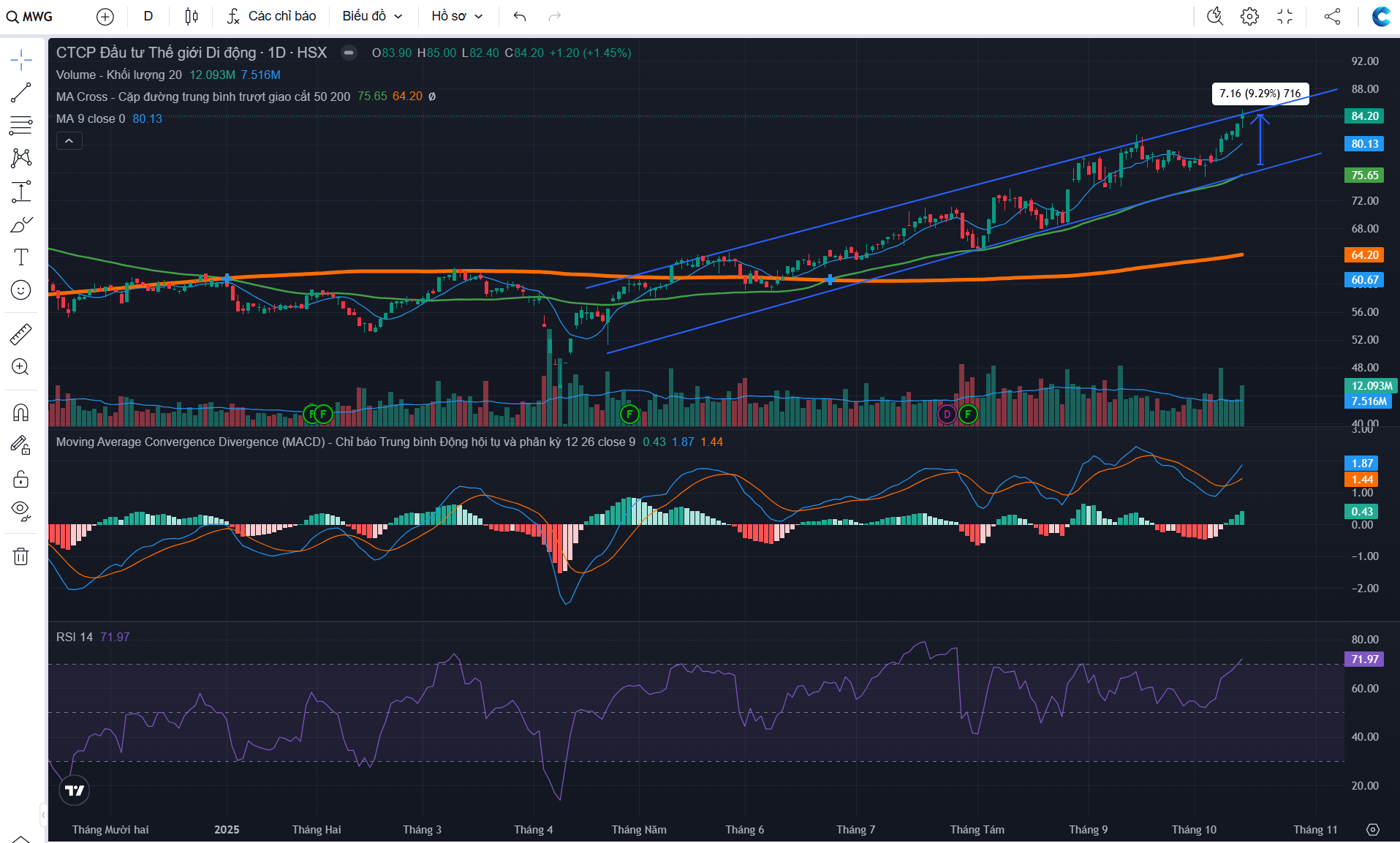Select the chart patterns drawing tool

coord(21,158)
